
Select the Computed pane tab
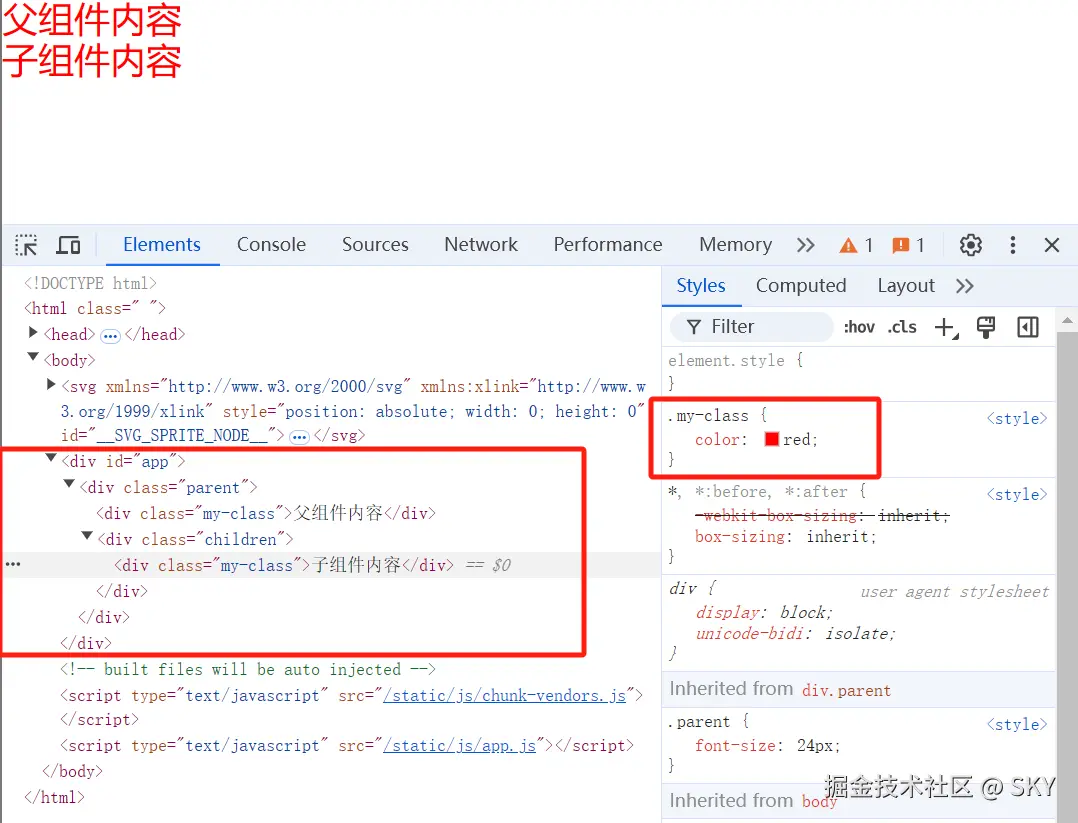pyautogui.click(x=801, y=286)
